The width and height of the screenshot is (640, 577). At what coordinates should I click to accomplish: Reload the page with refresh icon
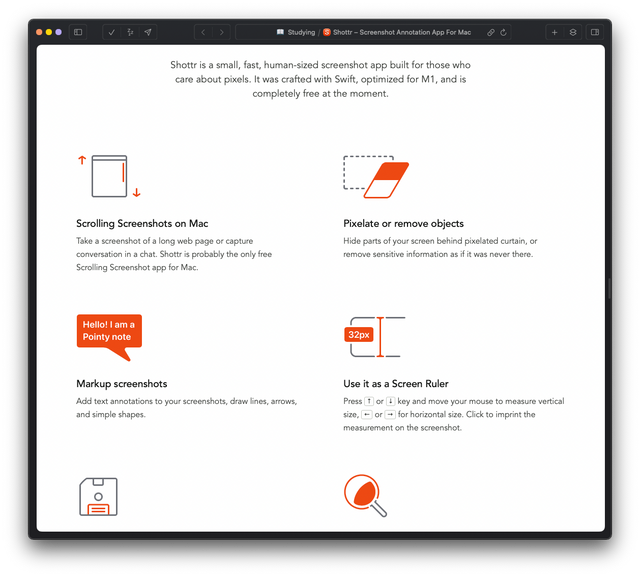click(x=503, y=32)
